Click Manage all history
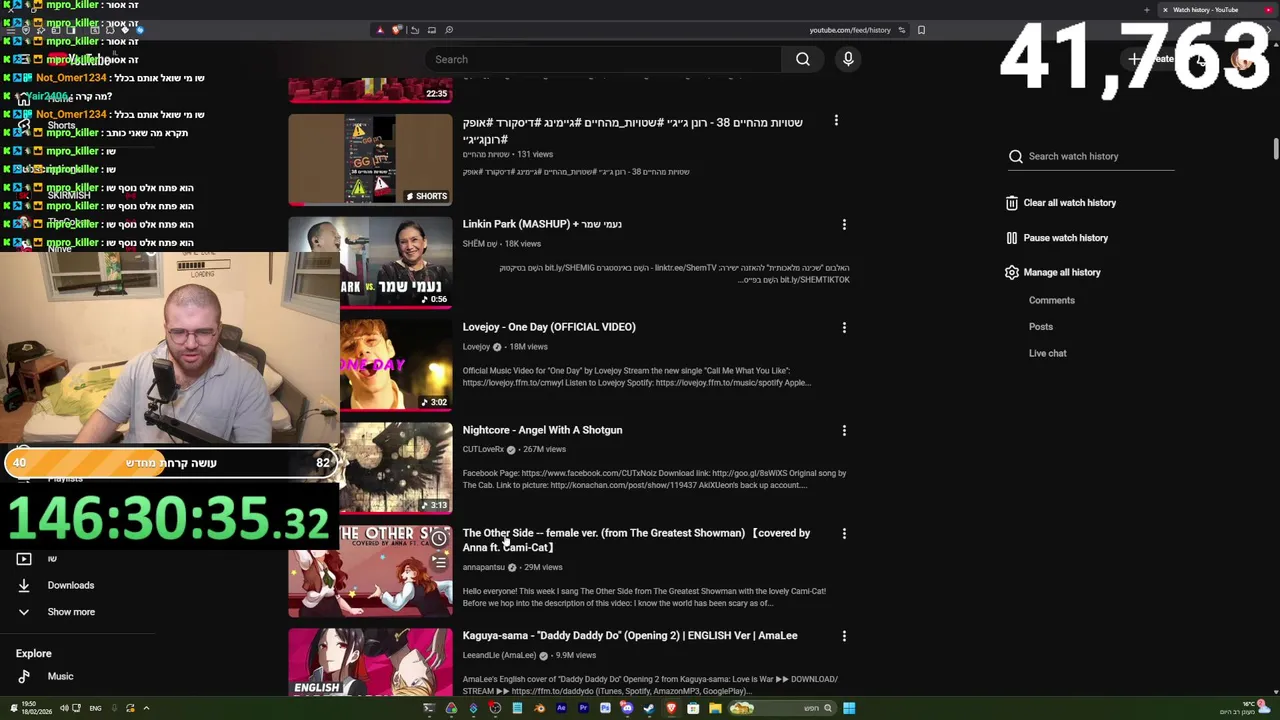The image size is (1280, 720). [1061, 272]
